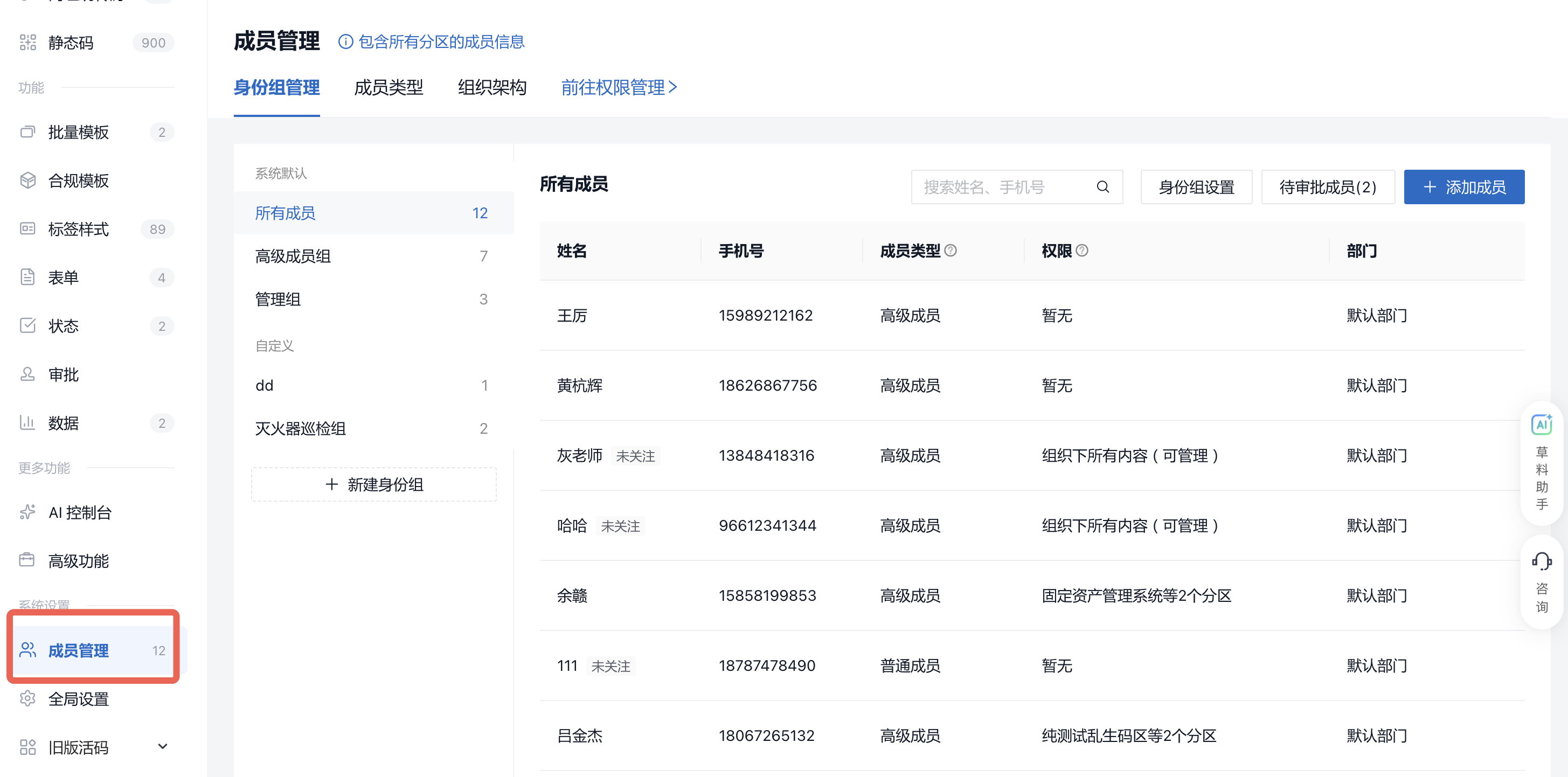Click 纯测试乱生码区等2个分区 permission cell
Image resolution: width=1568 pixels, height=777 pixels.
point(1129,736)
